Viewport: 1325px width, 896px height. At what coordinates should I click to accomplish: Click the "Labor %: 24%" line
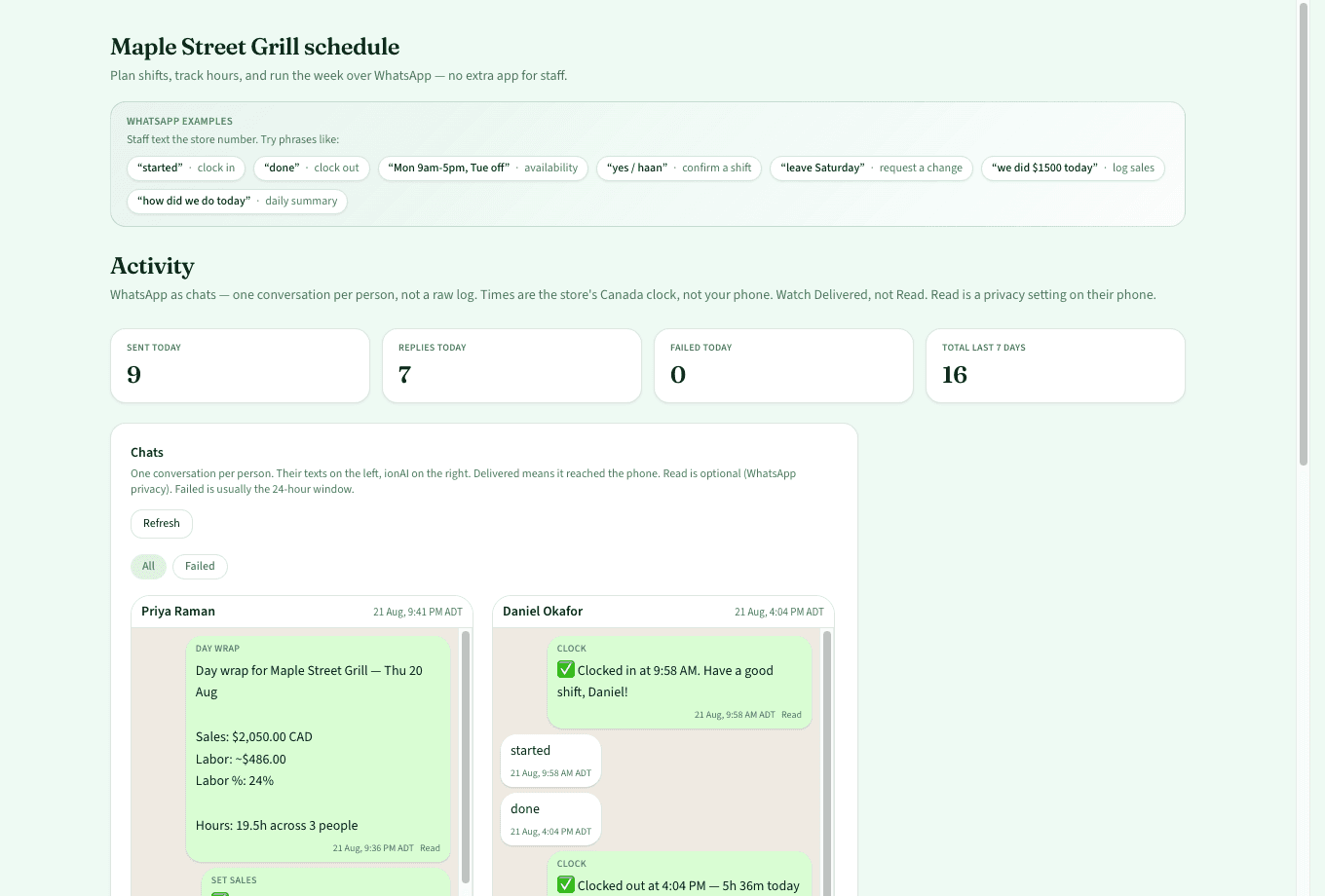(x=235, y=781)
